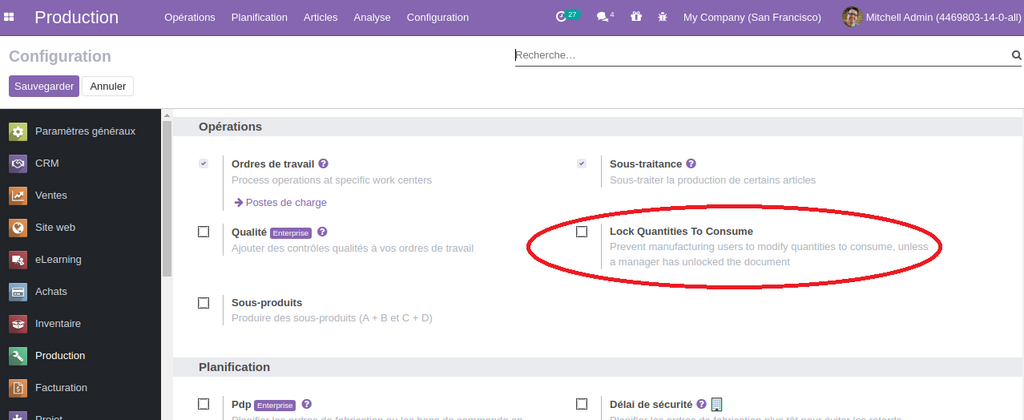Screen dimensions: 1024x420
Task: Enable the Lock Quantities To Consume checkbox
Action: (x=582, y=232)
